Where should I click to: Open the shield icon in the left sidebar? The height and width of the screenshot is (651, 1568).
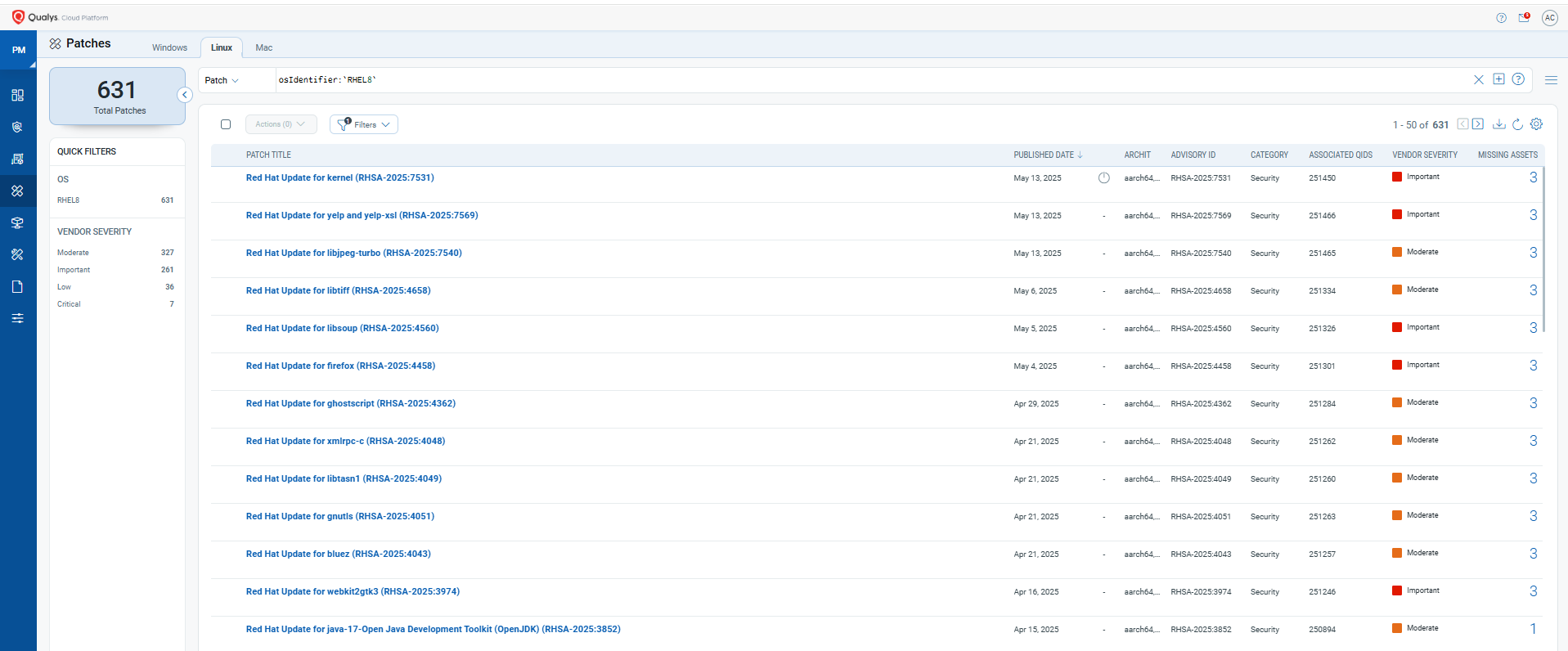pos(17,127)
